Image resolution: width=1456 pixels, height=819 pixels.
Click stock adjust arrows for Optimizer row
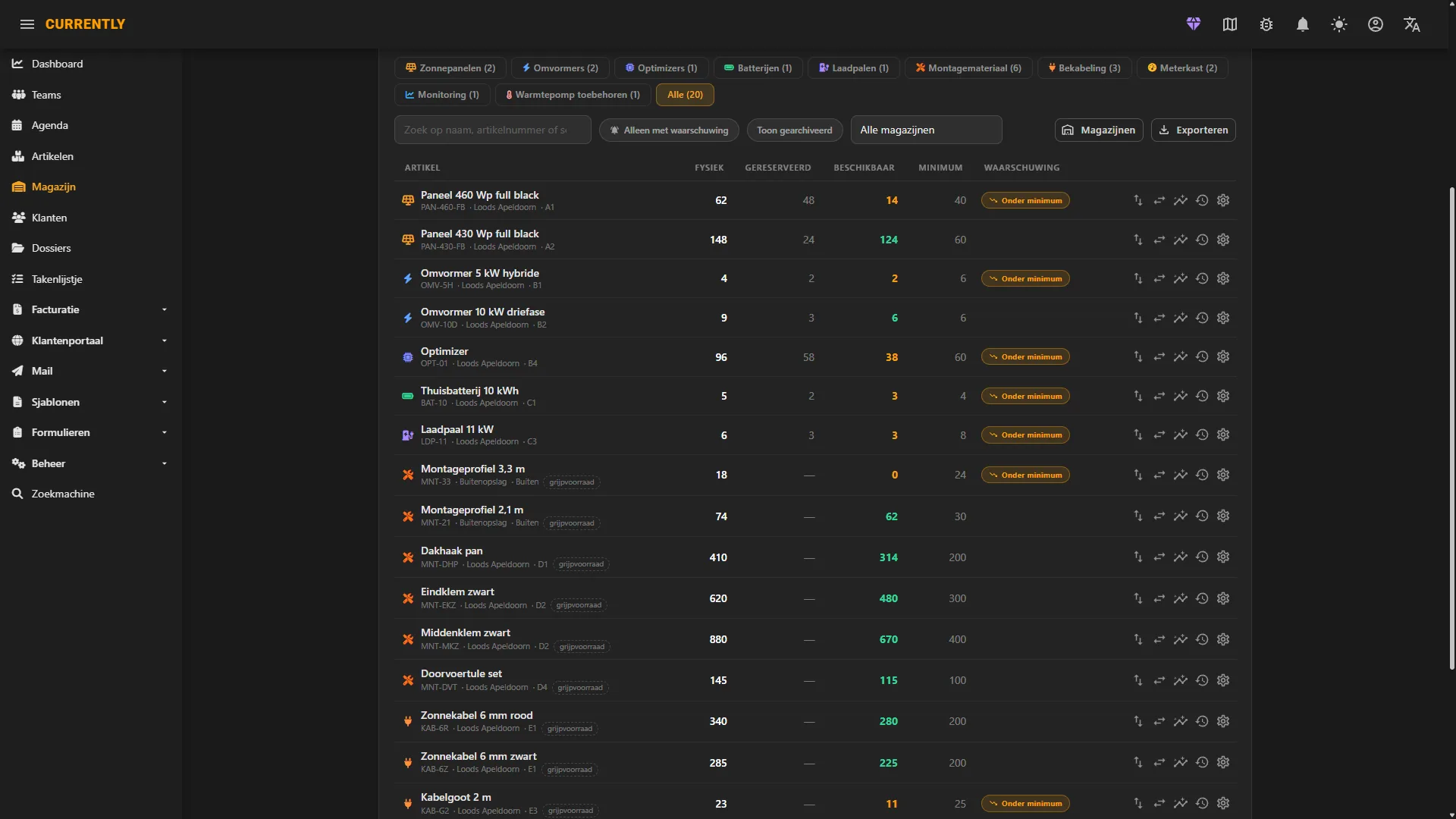tap(1138, 356)
